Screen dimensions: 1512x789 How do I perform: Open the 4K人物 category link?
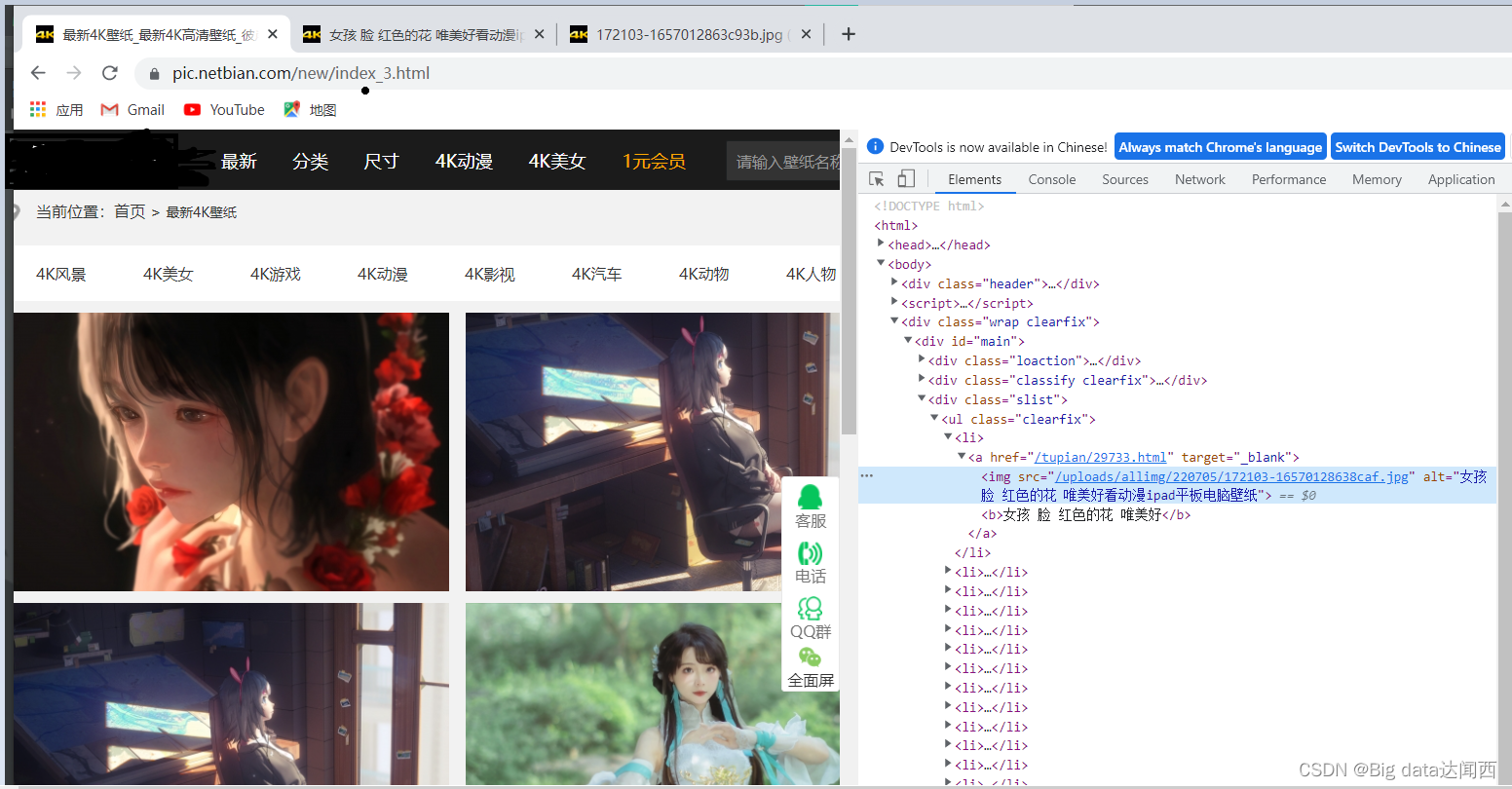point(812,274)
